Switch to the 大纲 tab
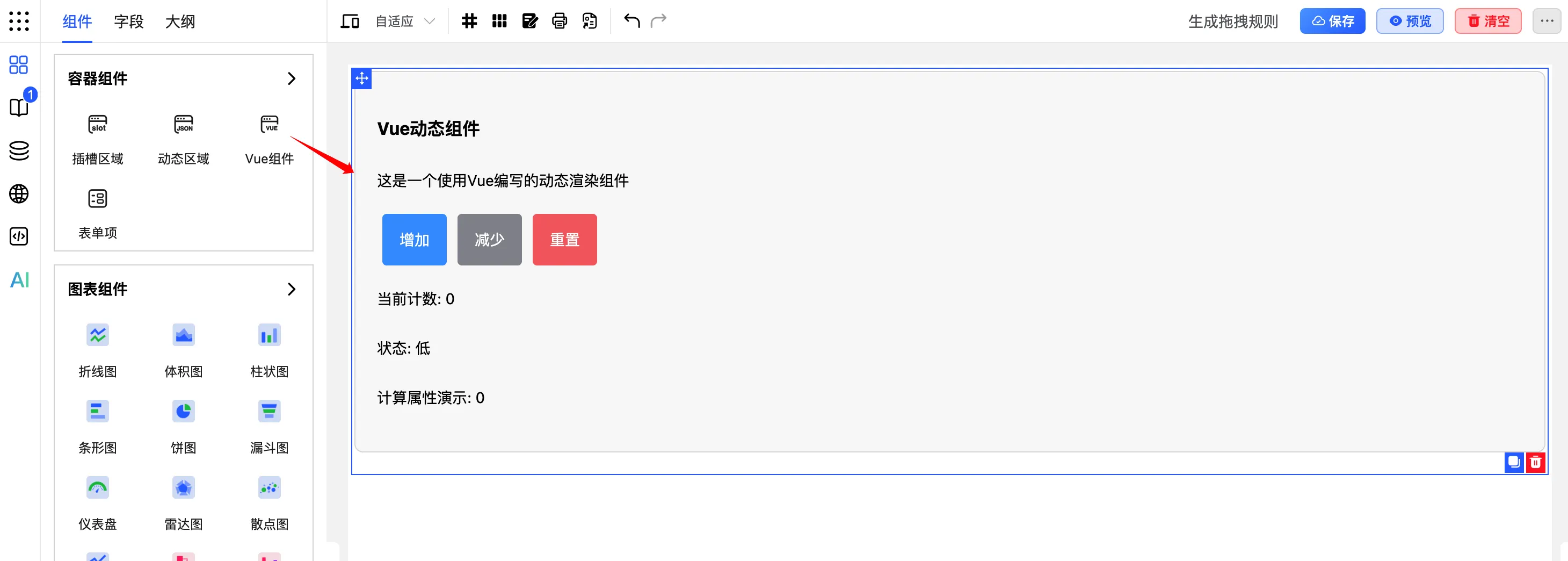Image resolution: width=1568 pixels, height=561 pixels. tap(179, 21)
